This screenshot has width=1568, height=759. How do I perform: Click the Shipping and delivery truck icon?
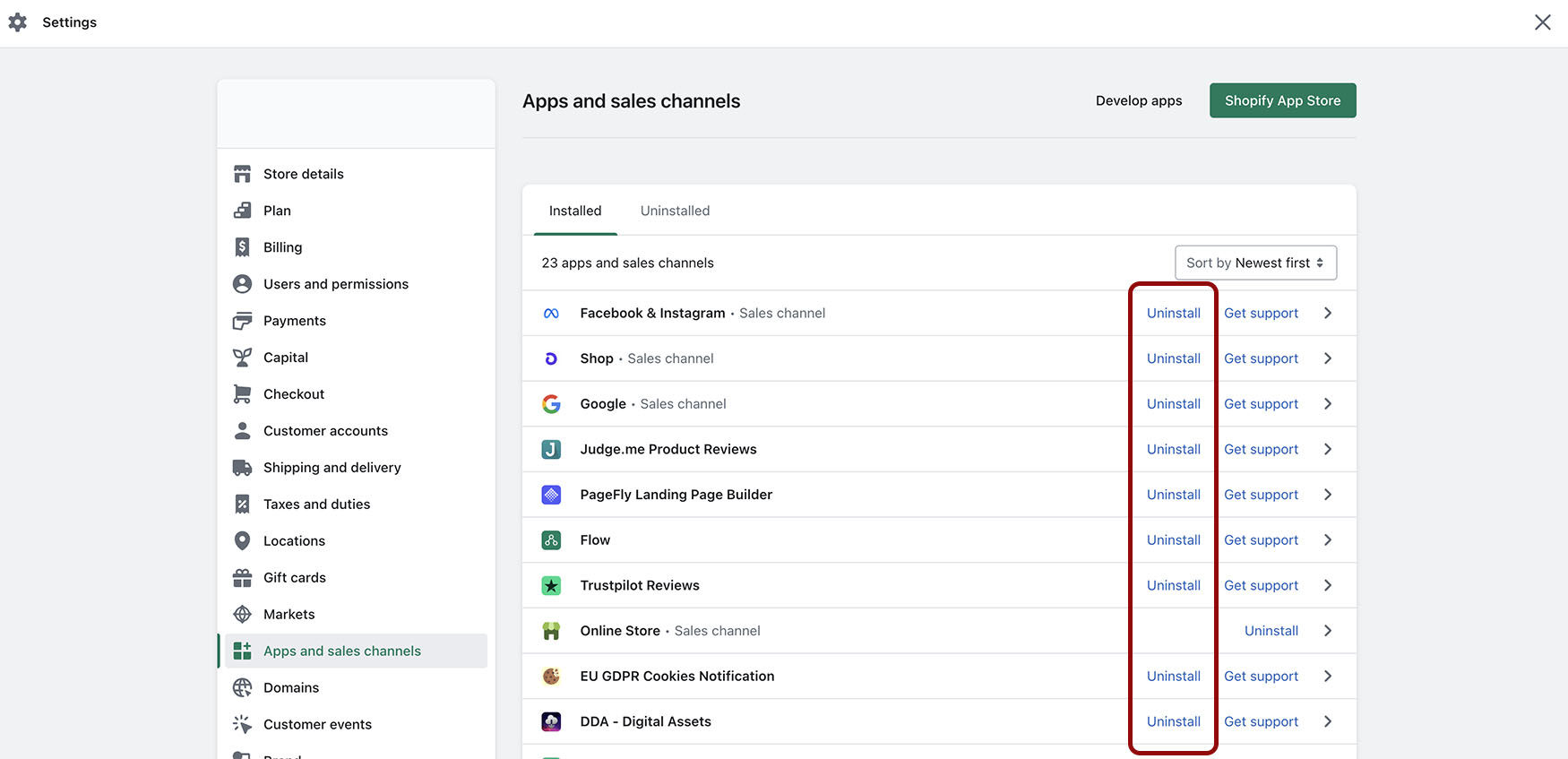click(242, 468)
